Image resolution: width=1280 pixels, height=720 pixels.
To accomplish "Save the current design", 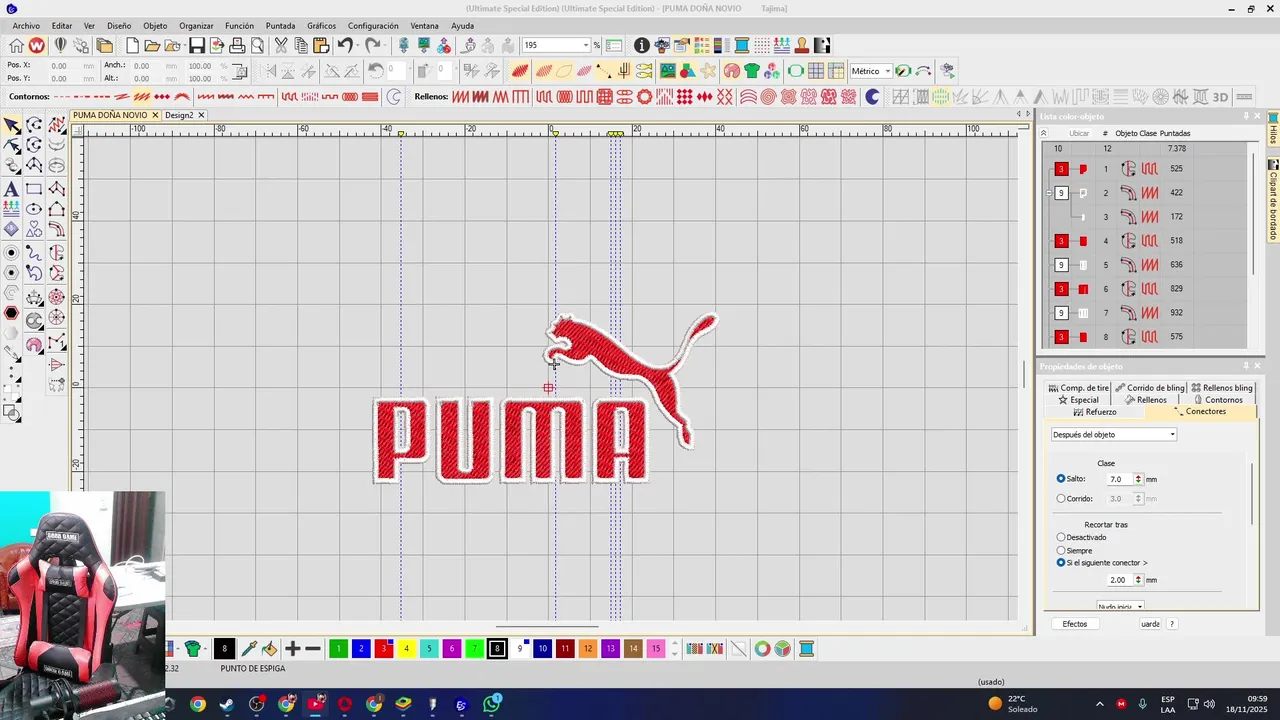I will (x=197, y=45).
